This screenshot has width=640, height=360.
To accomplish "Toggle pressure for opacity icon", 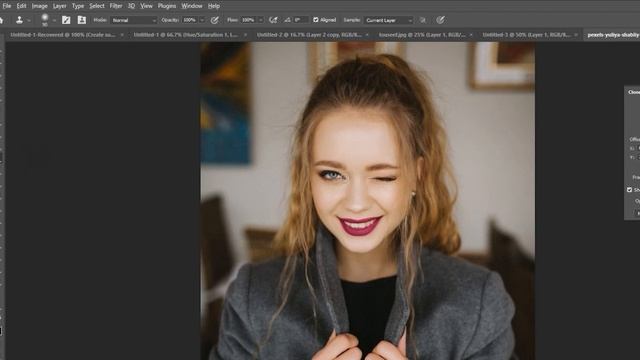I will point(214,20).
